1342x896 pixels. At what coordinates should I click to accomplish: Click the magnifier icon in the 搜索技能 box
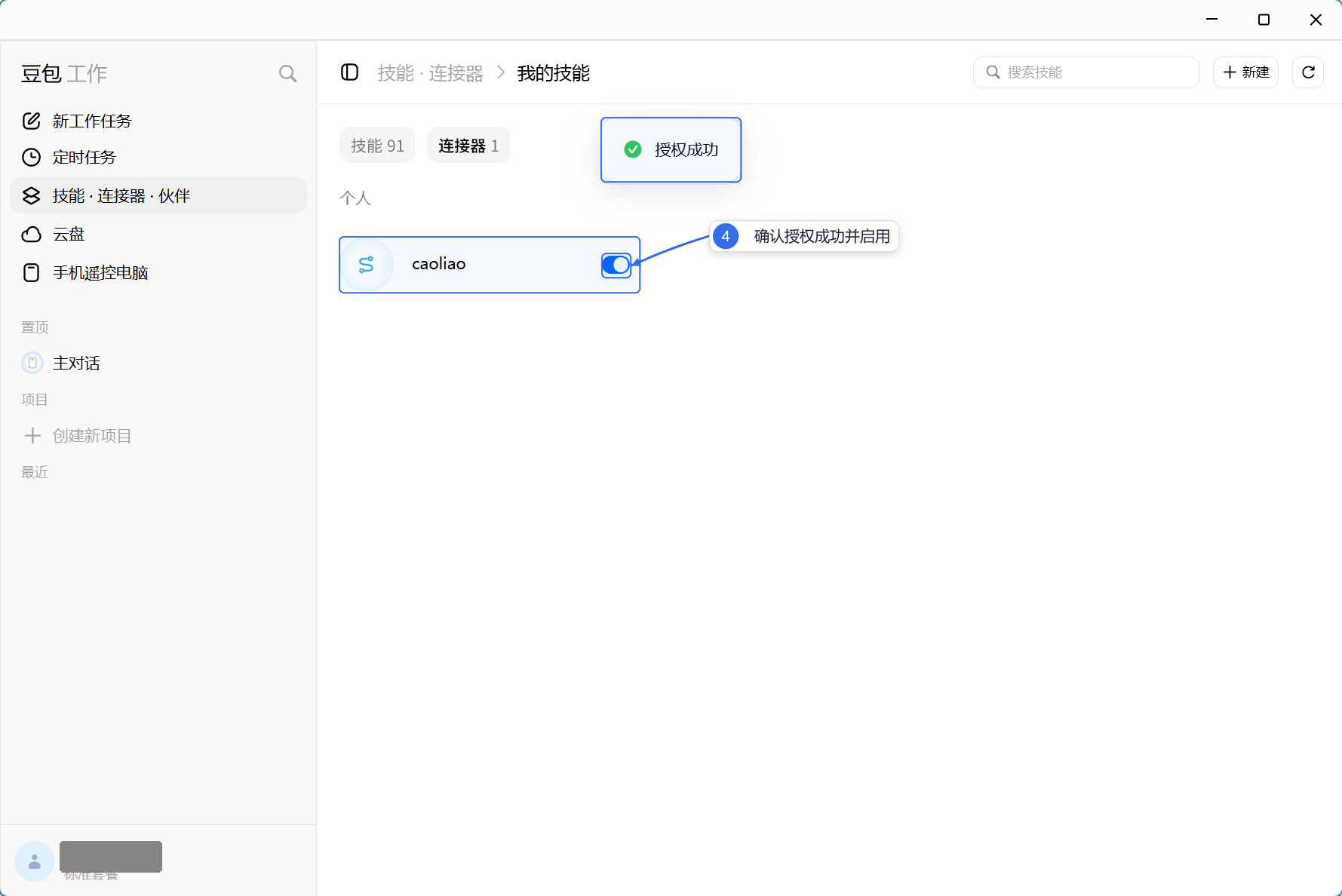(x=993, y=72)
